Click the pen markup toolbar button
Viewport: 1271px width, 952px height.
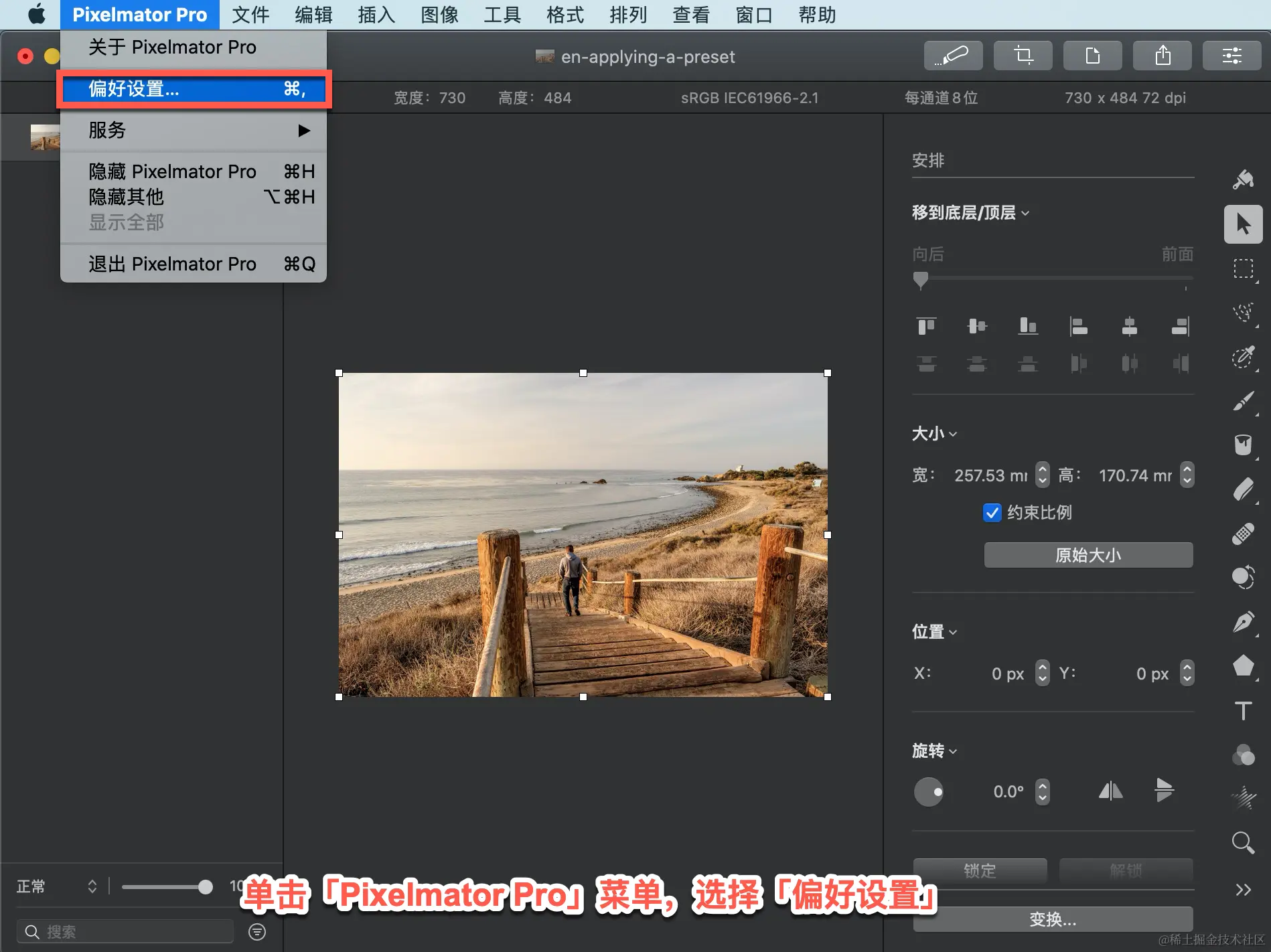pyautogui.click(x=953, y=56)
